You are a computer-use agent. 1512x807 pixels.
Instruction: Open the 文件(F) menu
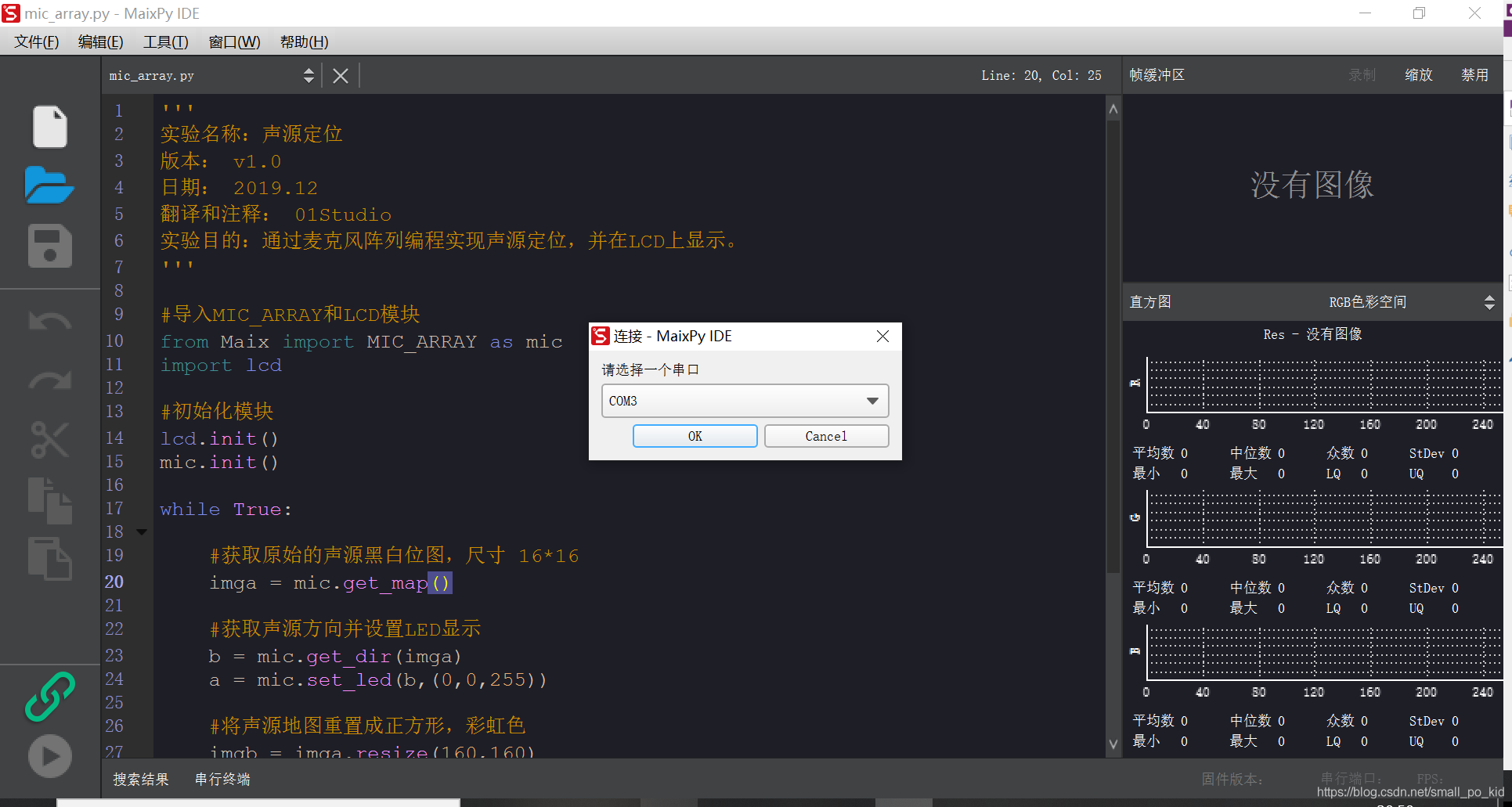coord(37,41)
